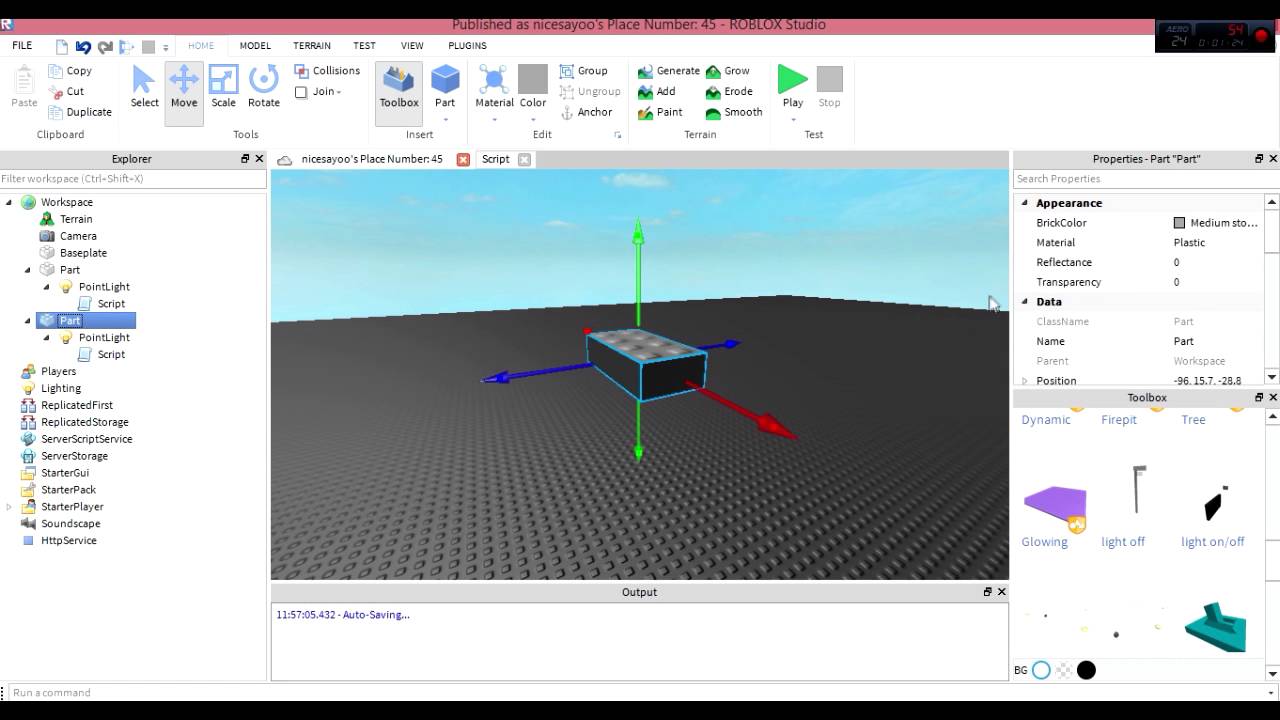Open the FILE menu
This screenshot has height=720, width=1280.
tap(22, 46)
